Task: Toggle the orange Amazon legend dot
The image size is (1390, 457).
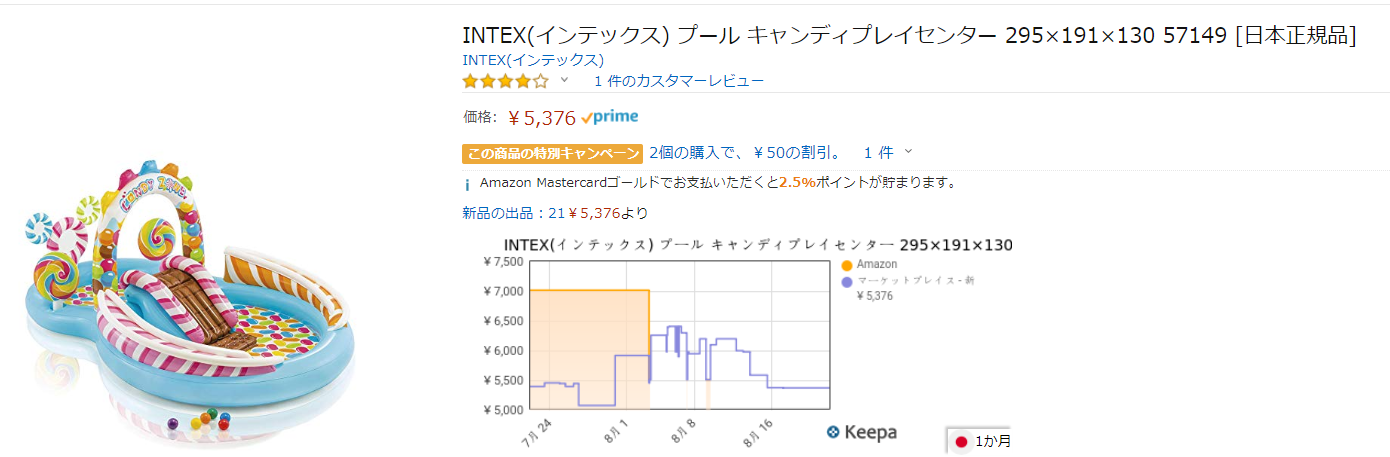Action: click(847, 265)
